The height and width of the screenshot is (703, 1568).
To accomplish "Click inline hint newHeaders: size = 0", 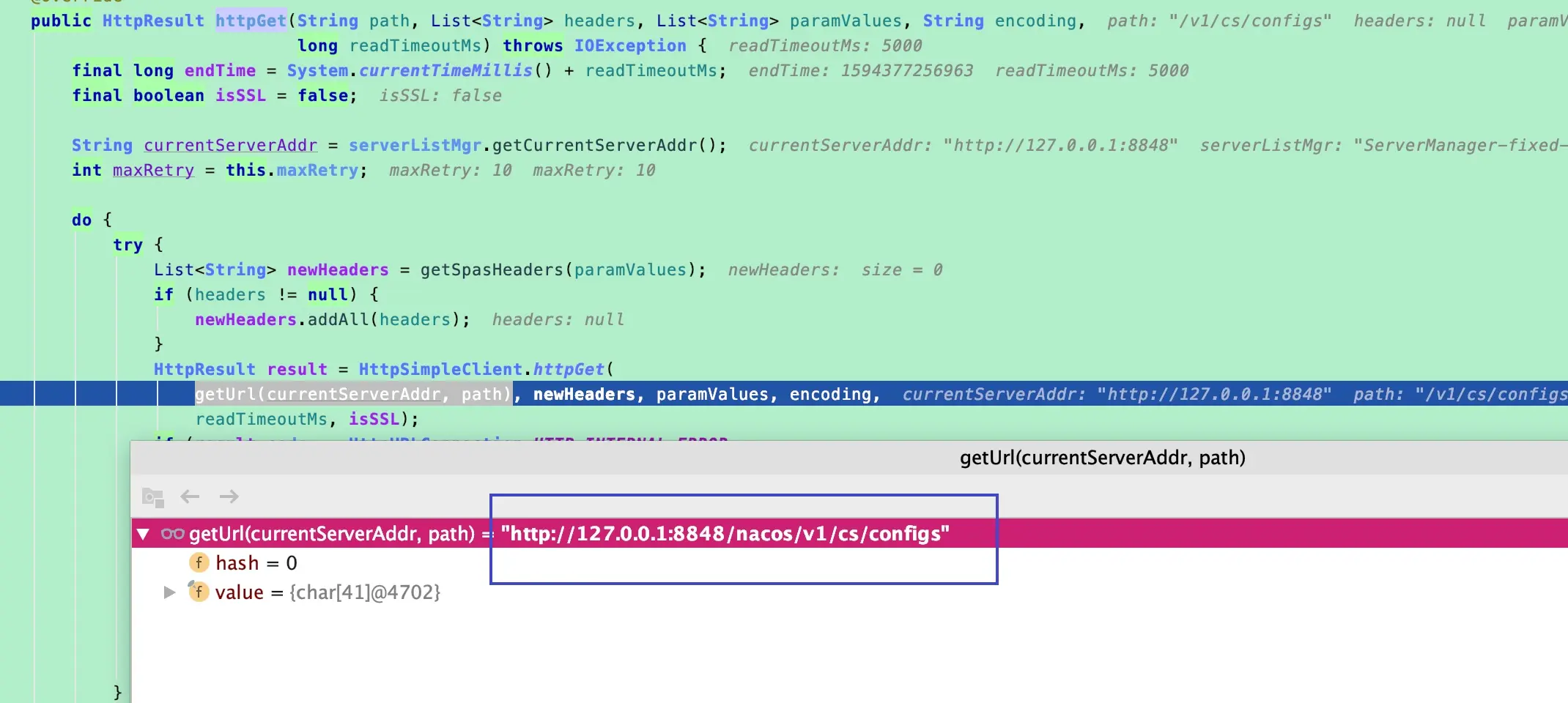I will pos(835,269).
